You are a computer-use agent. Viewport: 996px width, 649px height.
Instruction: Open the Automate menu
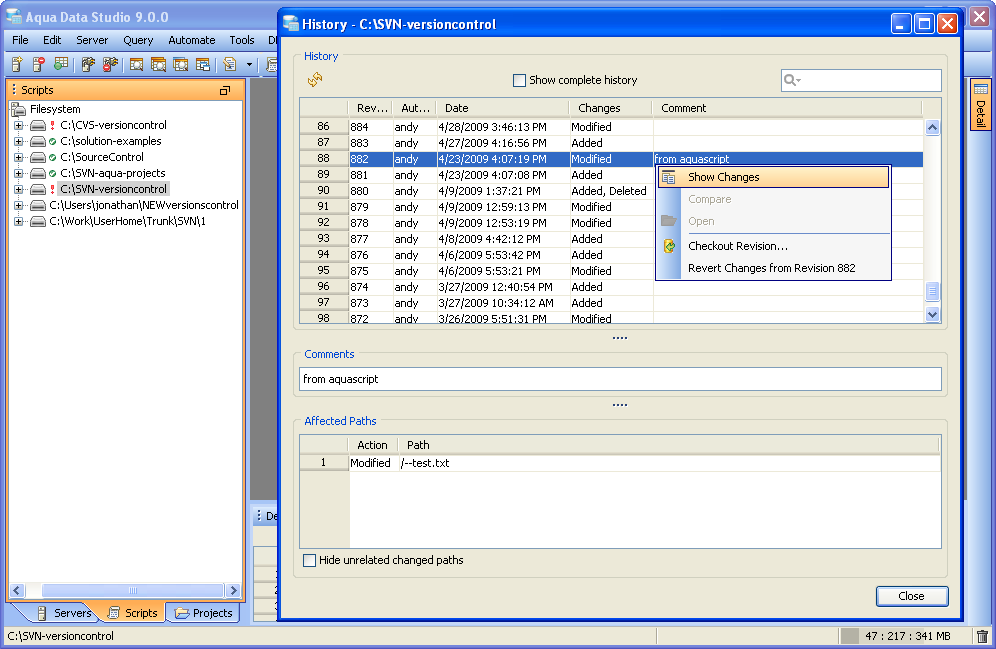192,40
